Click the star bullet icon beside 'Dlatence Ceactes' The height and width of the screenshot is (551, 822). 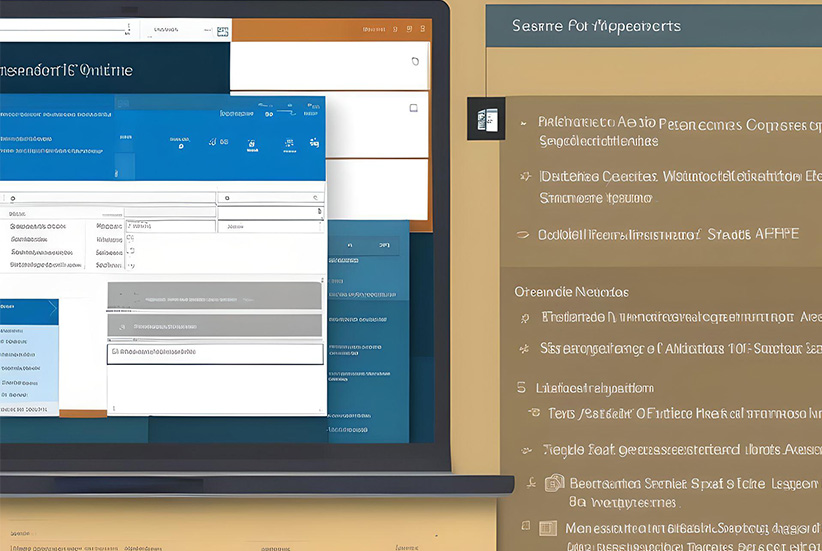pyautogui.click(x=525, y=176)
